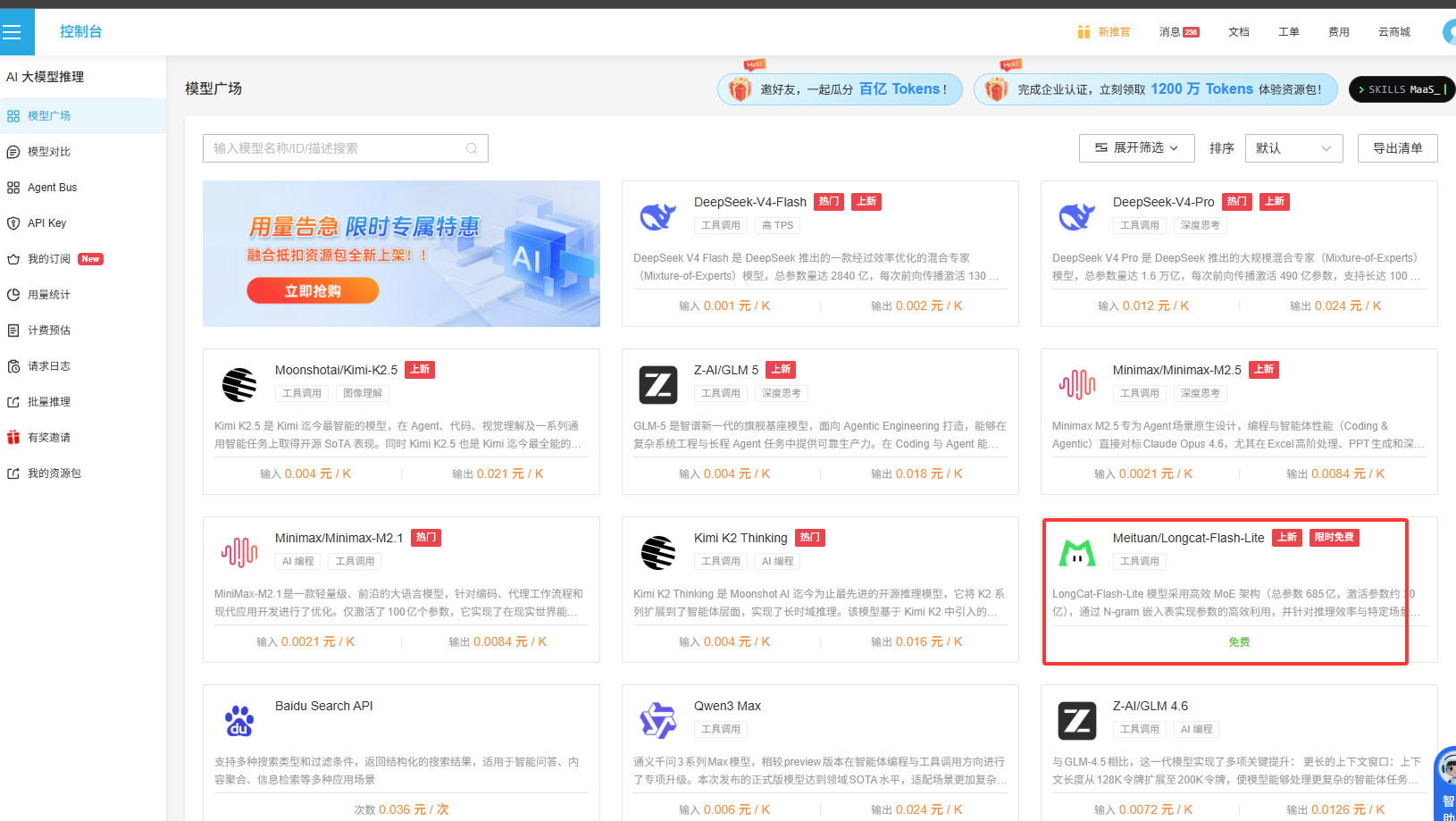
Task: Click the Minimax-M2.1 waveform logo
Action: [x=239, y=553]
